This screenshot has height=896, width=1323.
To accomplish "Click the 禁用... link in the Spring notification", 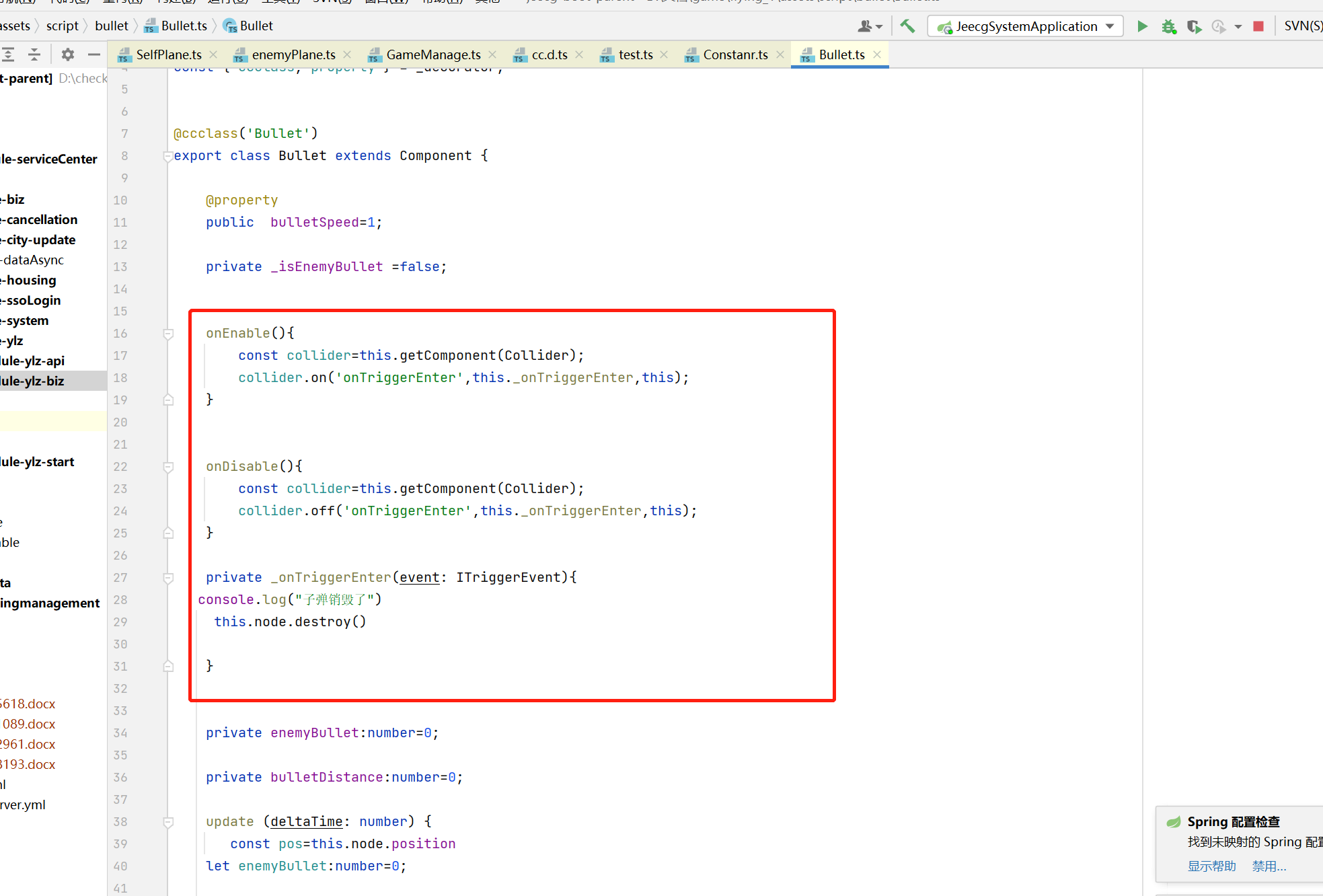I will tap(1269, 866).
